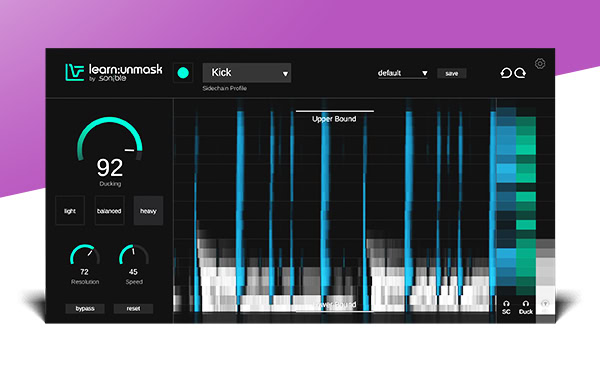Click the Resolution knob
This screenshot has height=372, width=600.
tap(85, 255)
